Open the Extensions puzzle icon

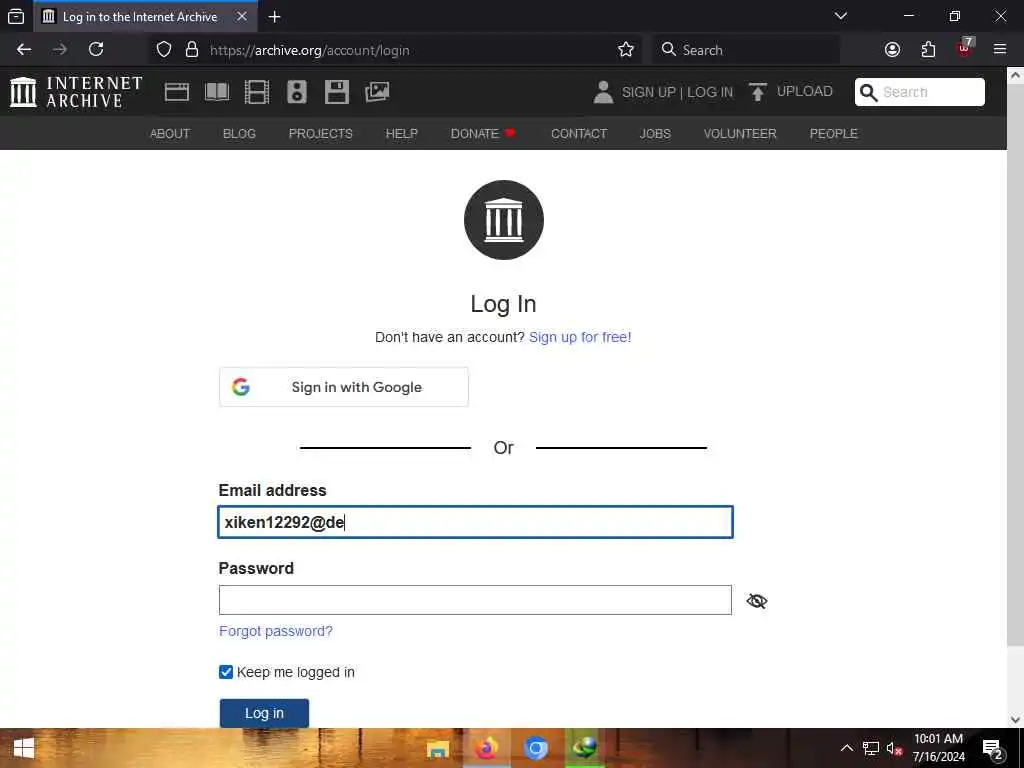pos(928,50)
